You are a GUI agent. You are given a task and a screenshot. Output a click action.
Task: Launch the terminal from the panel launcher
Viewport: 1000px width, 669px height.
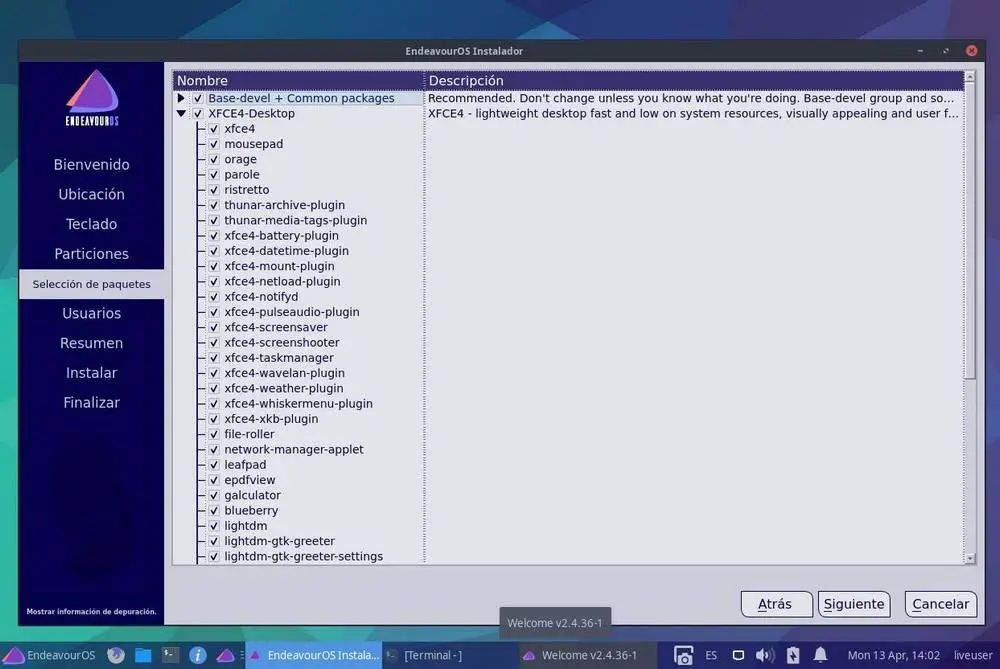tap(170, 654)
